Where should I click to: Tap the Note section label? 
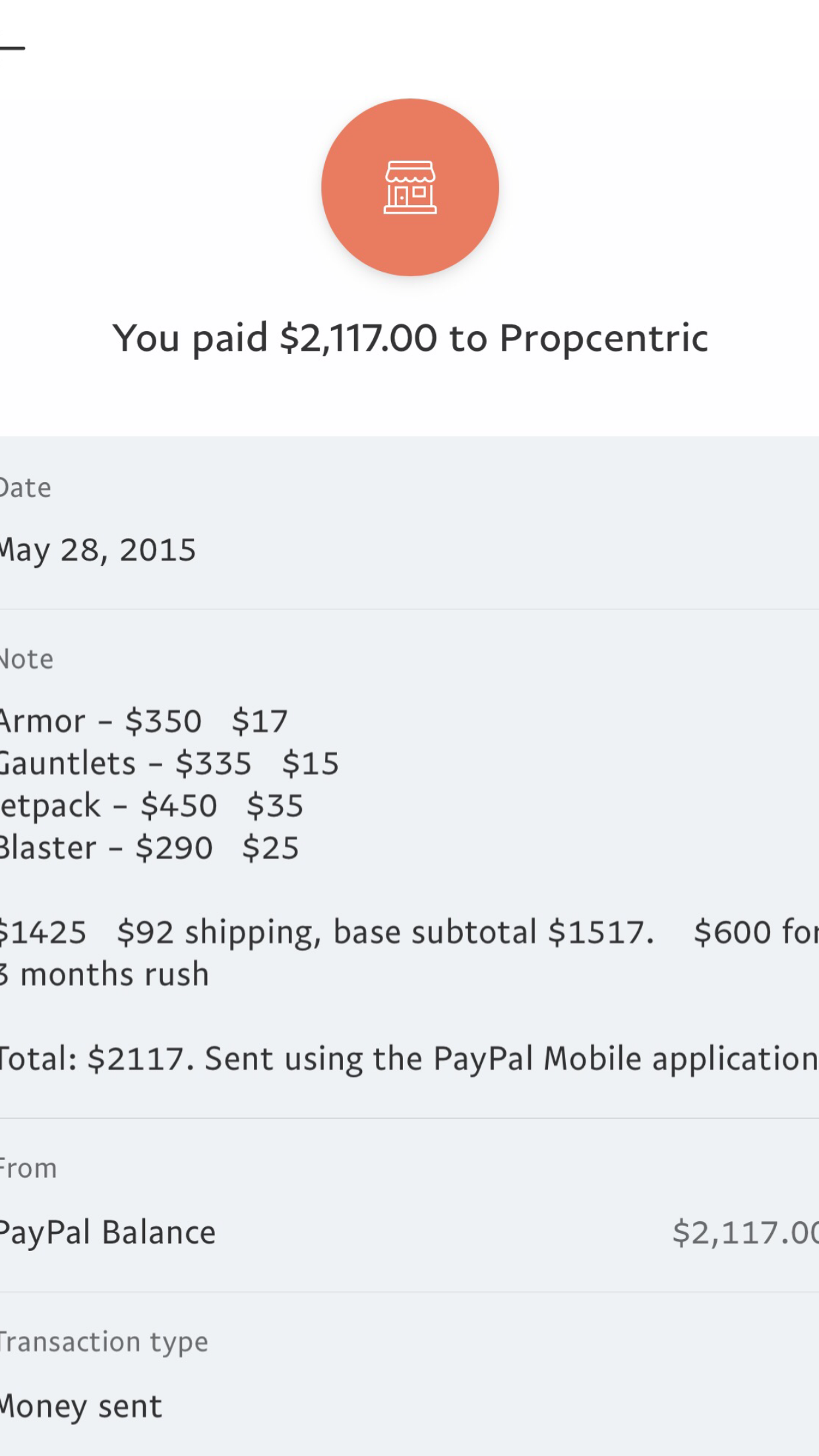coord(26,659)
